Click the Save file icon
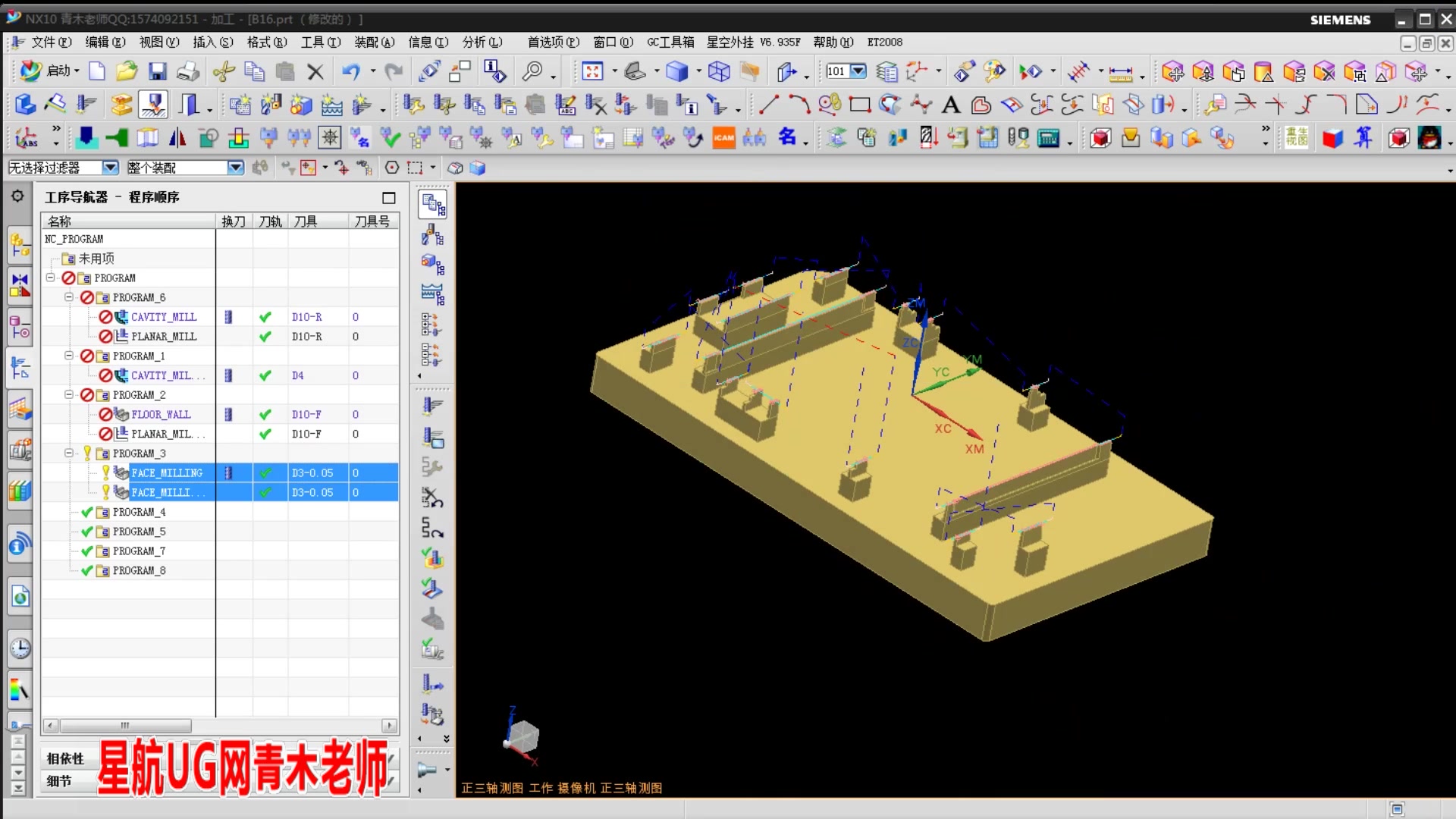The height and width of the screenshot is (819, 1456). pyautogui.click(x=157, y=72)
